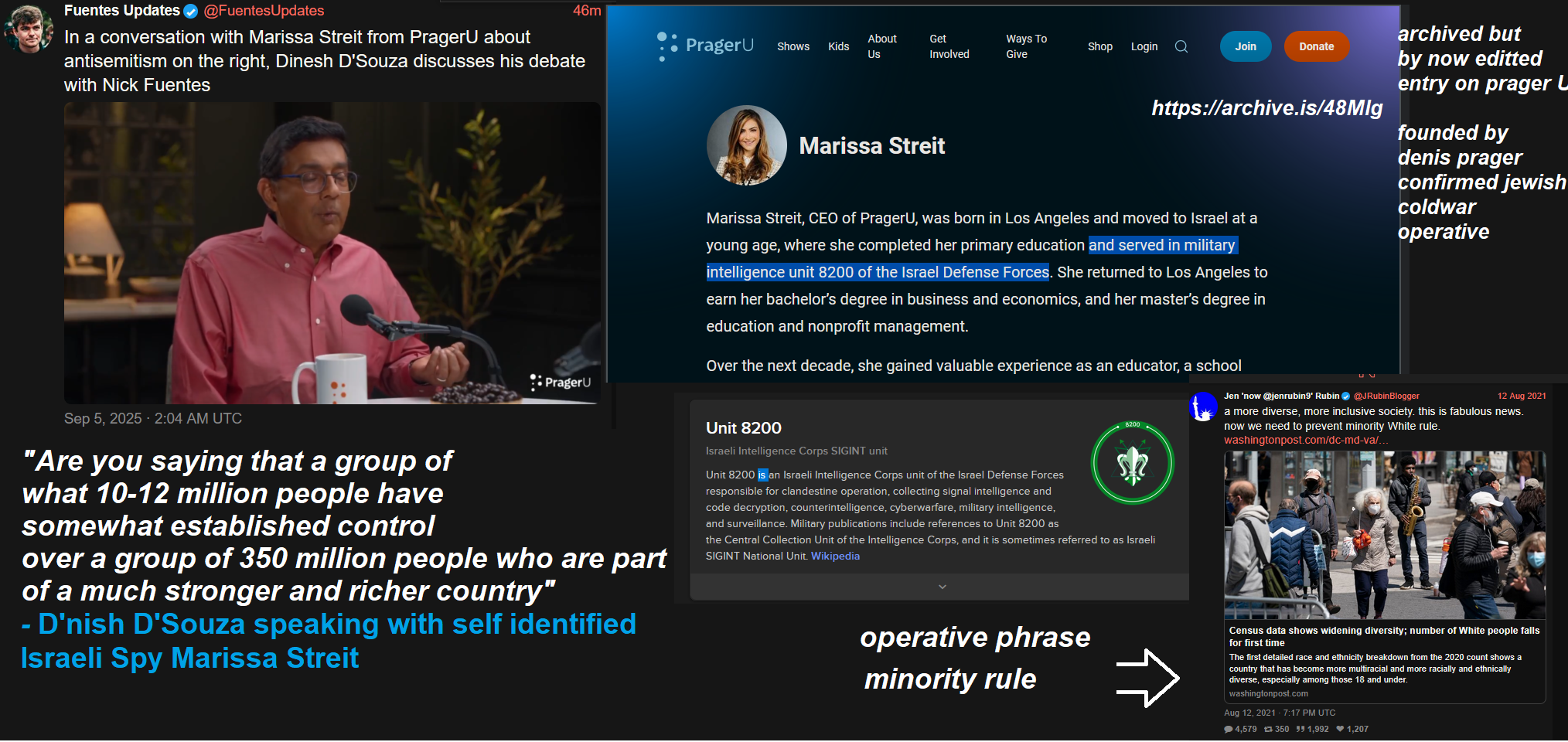Go to Get Involved on PragerU

coord(949,46)
